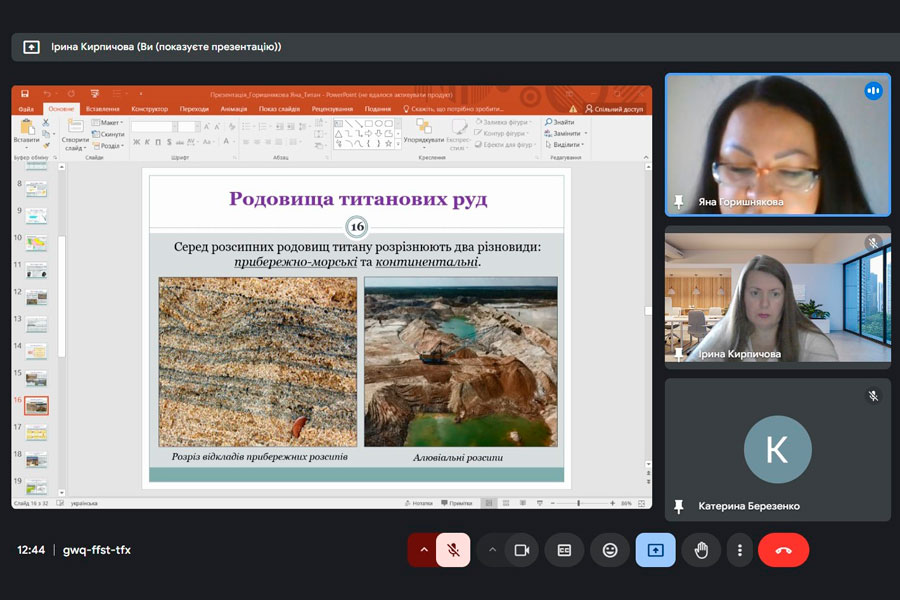Screen dimensions: 900x600
Task: Click the Створити слайд new slide icon
Action: [75, 126]
